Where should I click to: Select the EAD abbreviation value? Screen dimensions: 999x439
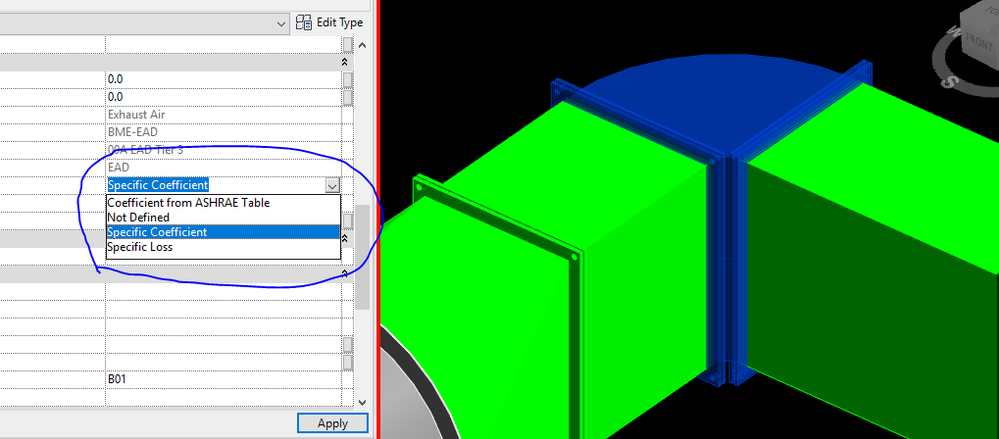click(119, 168)
